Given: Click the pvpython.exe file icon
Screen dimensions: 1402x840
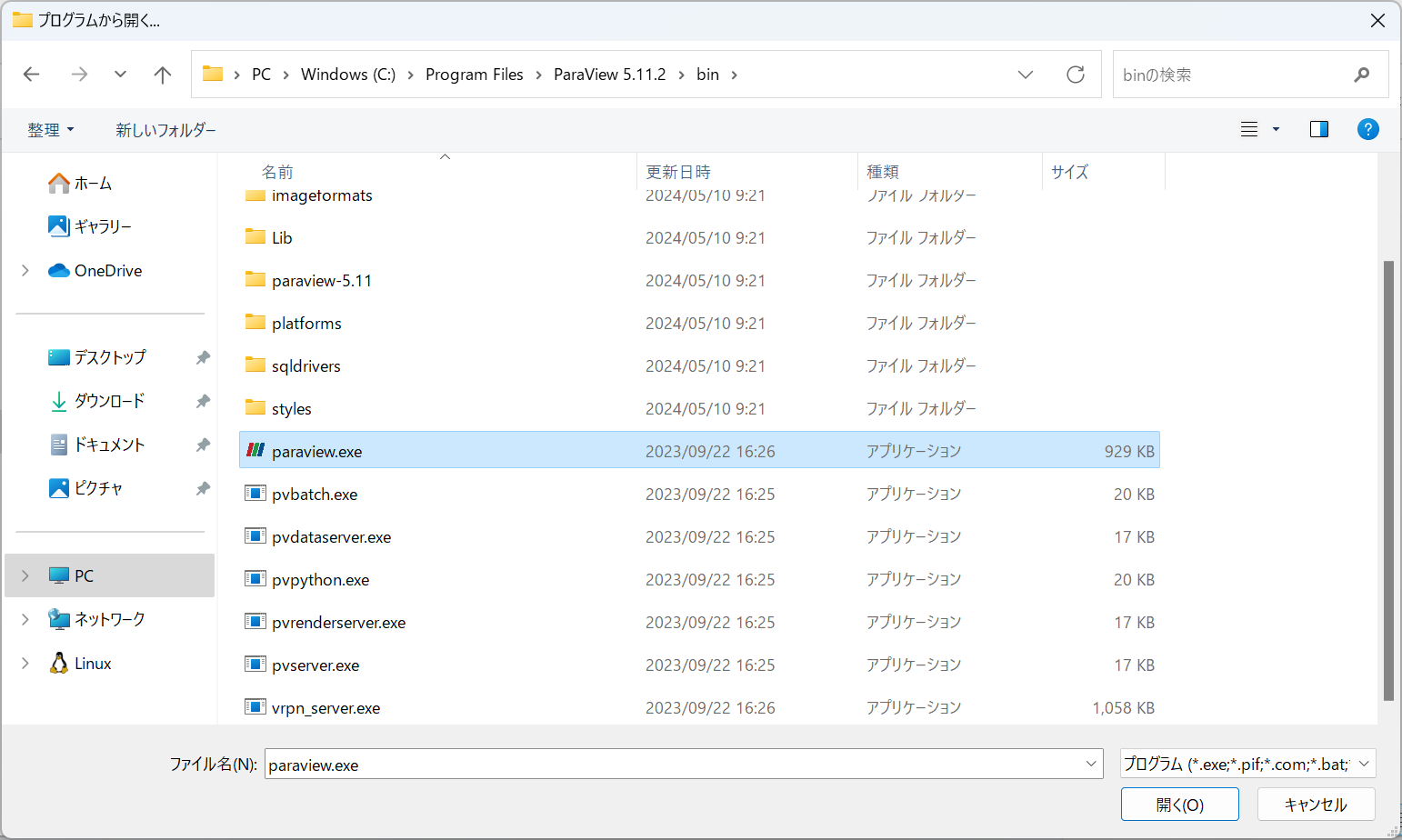Looking at the screenshot, I should 255,579.
